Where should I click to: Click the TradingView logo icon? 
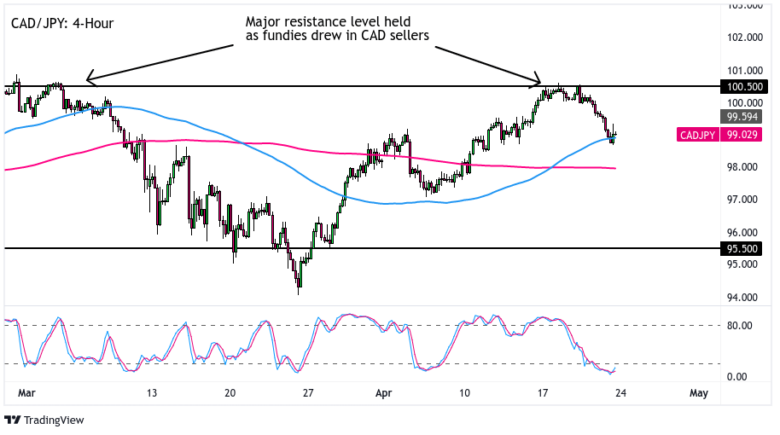(x=13, y=421)
